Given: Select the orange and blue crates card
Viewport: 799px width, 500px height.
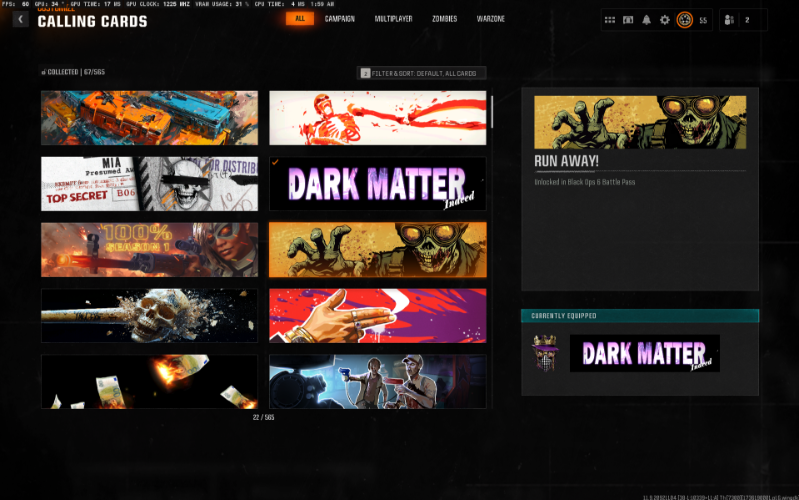Looking at the screenshot, I should (149, 118).
